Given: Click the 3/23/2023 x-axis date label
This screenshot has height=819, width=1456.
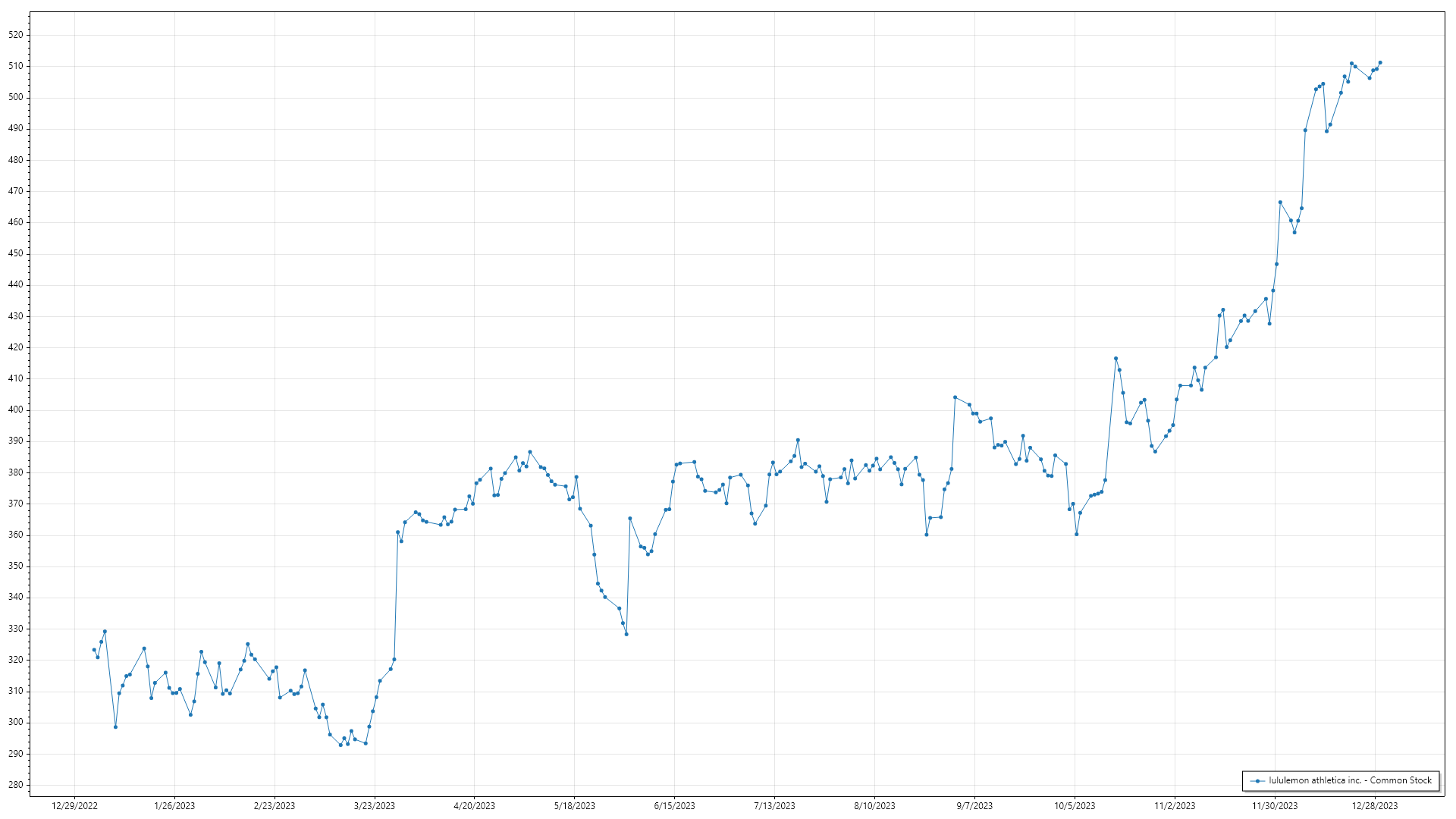Looking at the screenshot, I should pos(375,806).
